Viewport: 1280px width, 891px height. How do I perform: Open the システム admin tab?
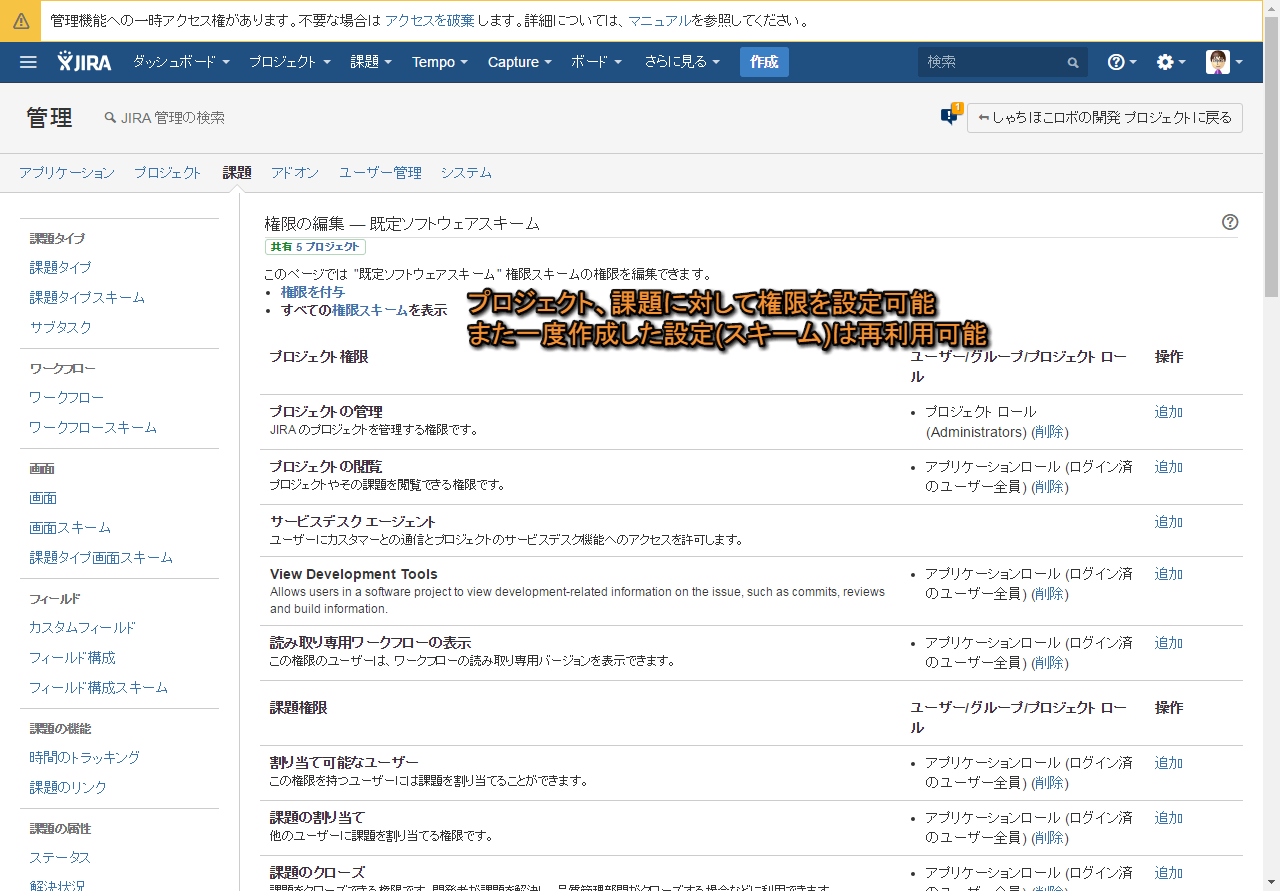tap(466, 172)
